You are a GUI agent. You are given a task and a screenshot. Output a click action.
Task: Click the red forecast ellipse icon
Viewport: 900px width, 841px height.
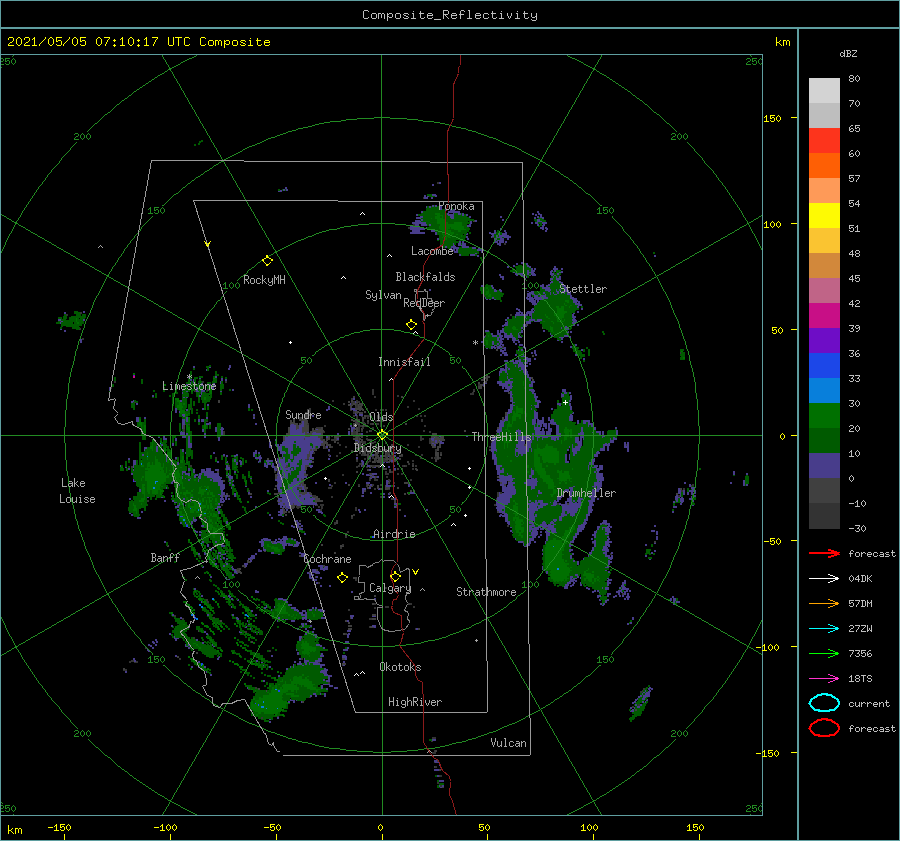coord(824,728)
